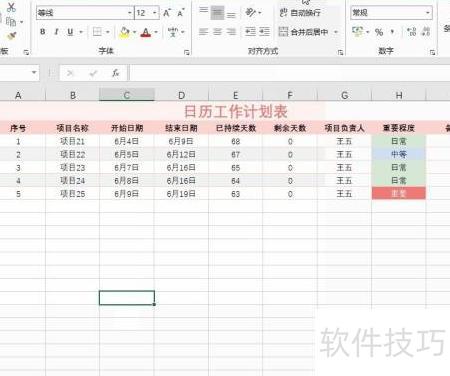Toggle 自动换行 wrap text
Image resolution: width=450 pixels, height=376 pixels.
[x=300, y=13]
